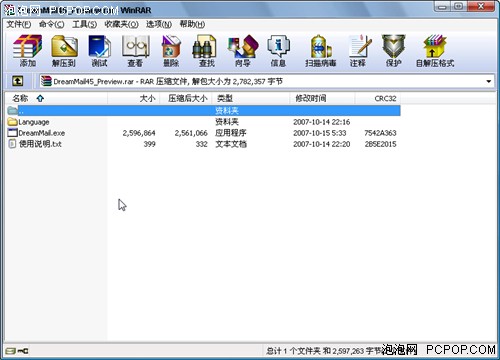Click packed size value 2,561,066
500x360 pixels.
(191, 133)
